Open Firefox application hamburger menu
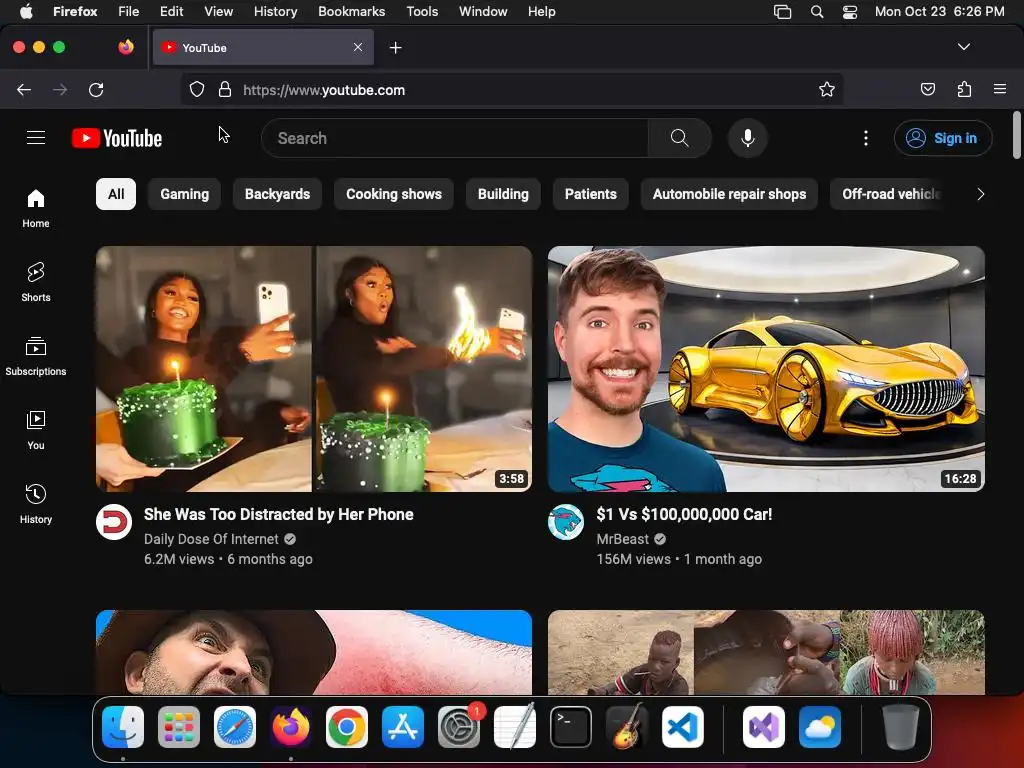The width and height of the screenshot is (1024, 768). point(999,89)
